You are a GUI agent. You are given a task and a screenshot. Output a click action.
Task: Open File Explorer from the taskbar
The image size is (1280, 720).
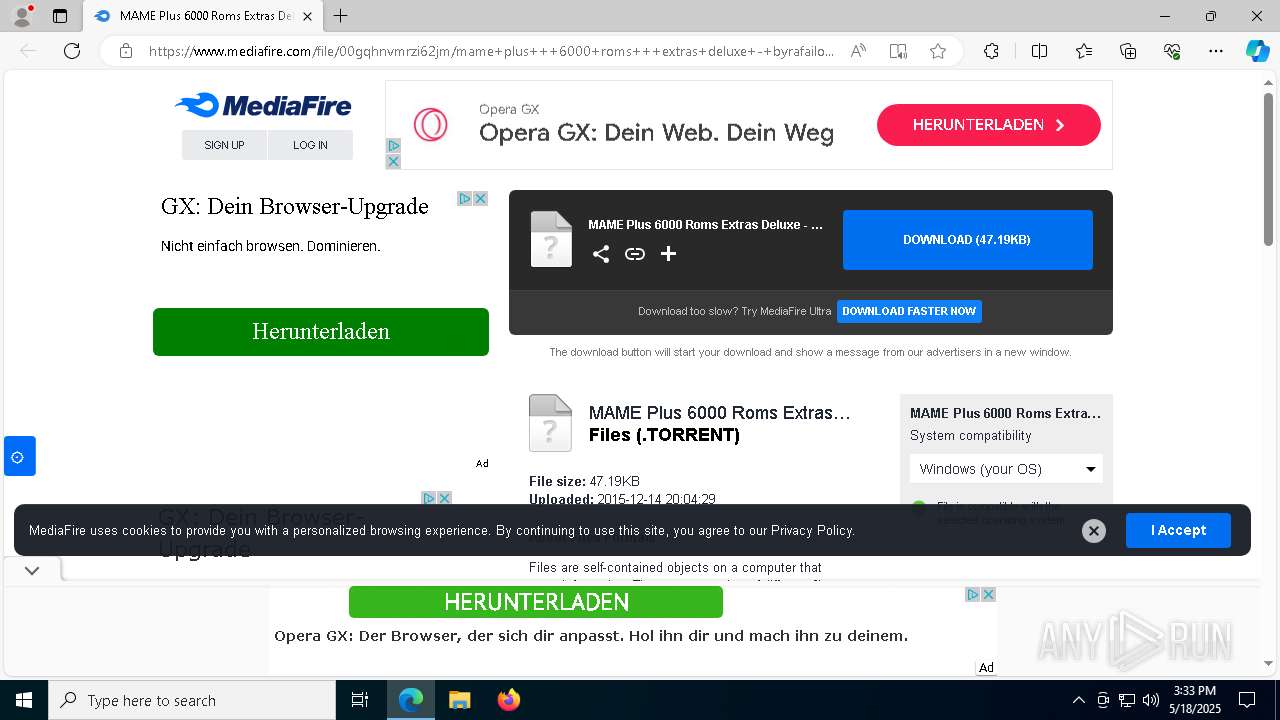[459, 700]
